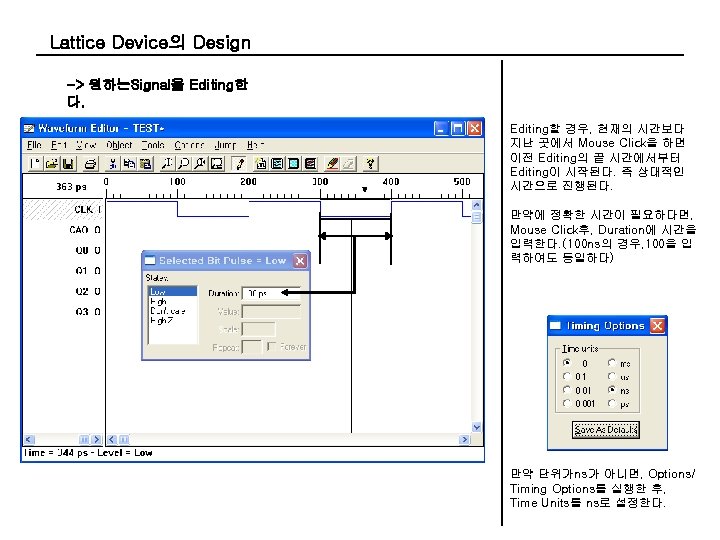This screenshot has height=540, width=720.
Task: Open the Object menu
Action: point(119,145)
